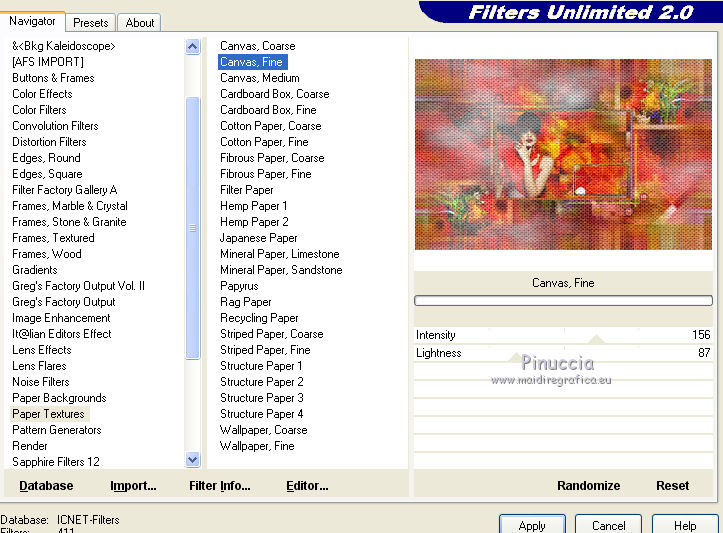
Task: Select Paper Backgrounds category
Action: (x=59, y=398)
